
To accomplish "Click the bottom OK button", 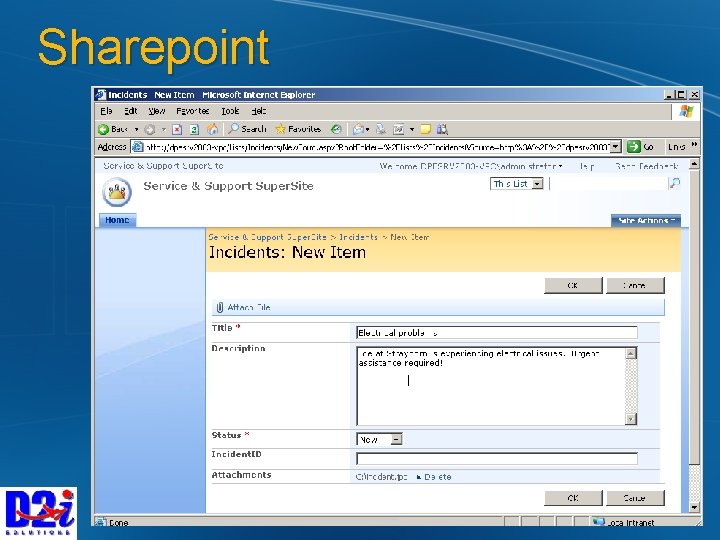I will point(573,498).
